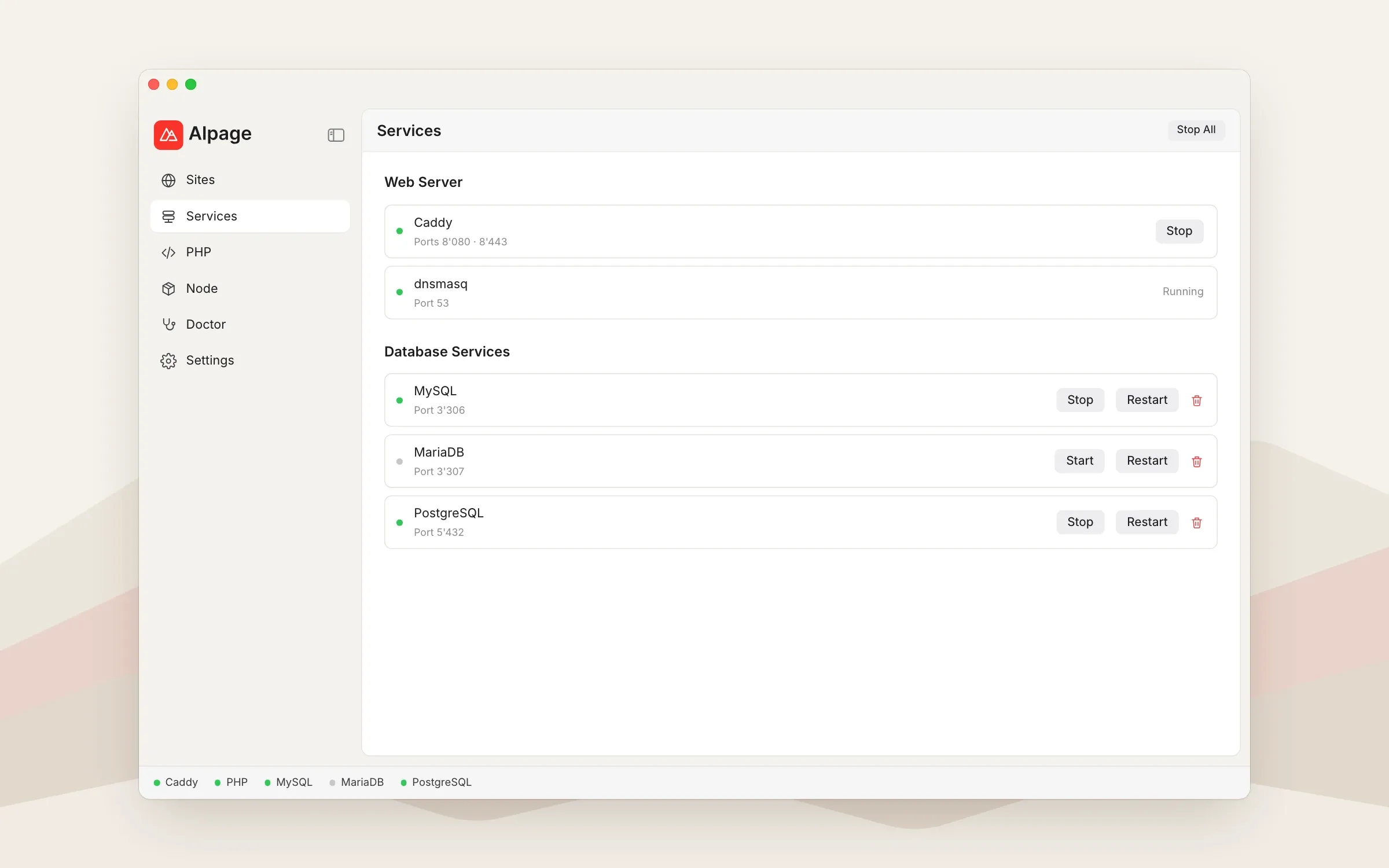The image size is (1389, 868).
Task: Open the Doctor section
Action: click(250, 324)
